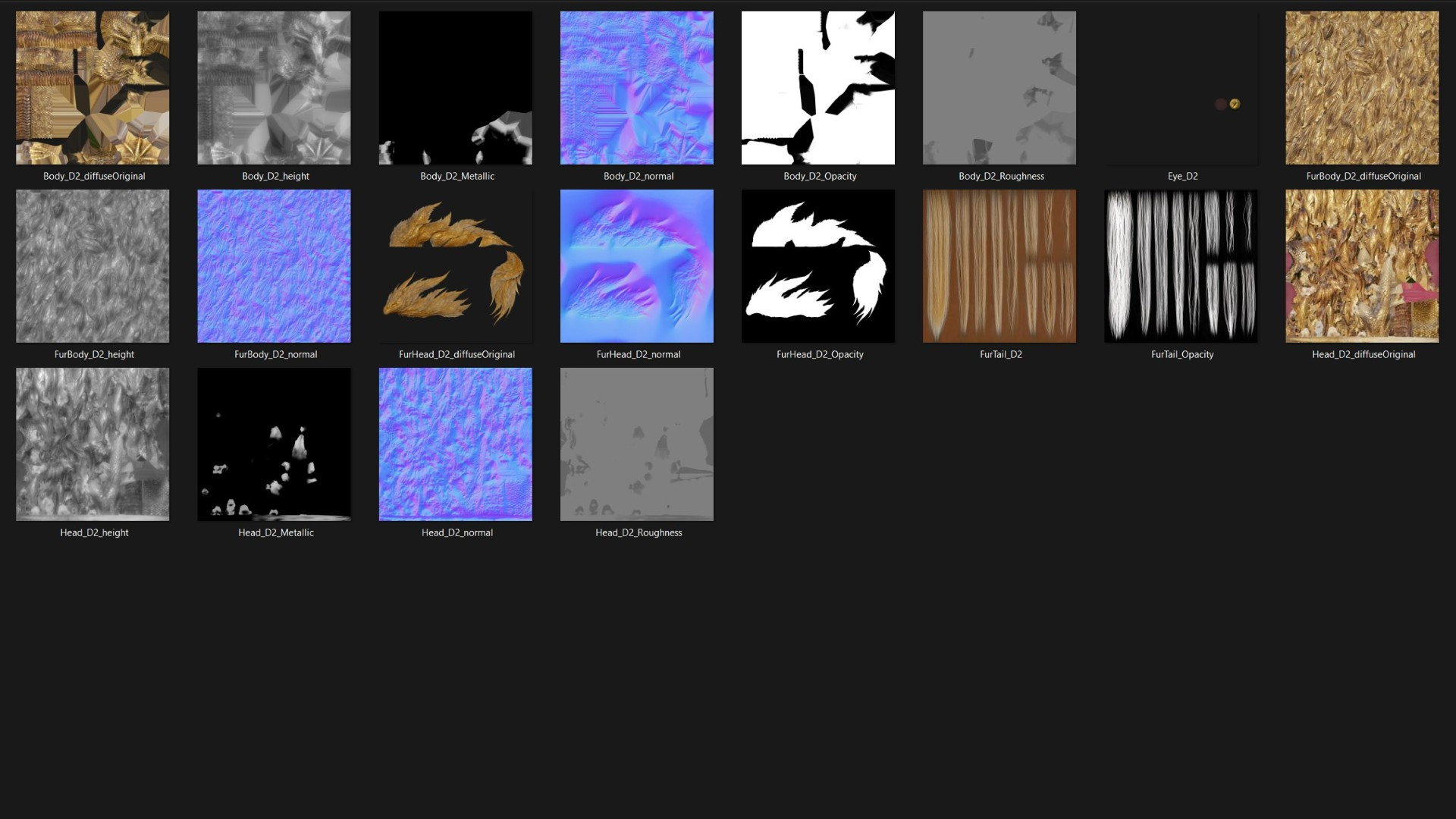Image resolution: width=1456 pixels, height=819 pixels.
Task: Click the label Body_D2_normal
Action: [x=639, y=176]
